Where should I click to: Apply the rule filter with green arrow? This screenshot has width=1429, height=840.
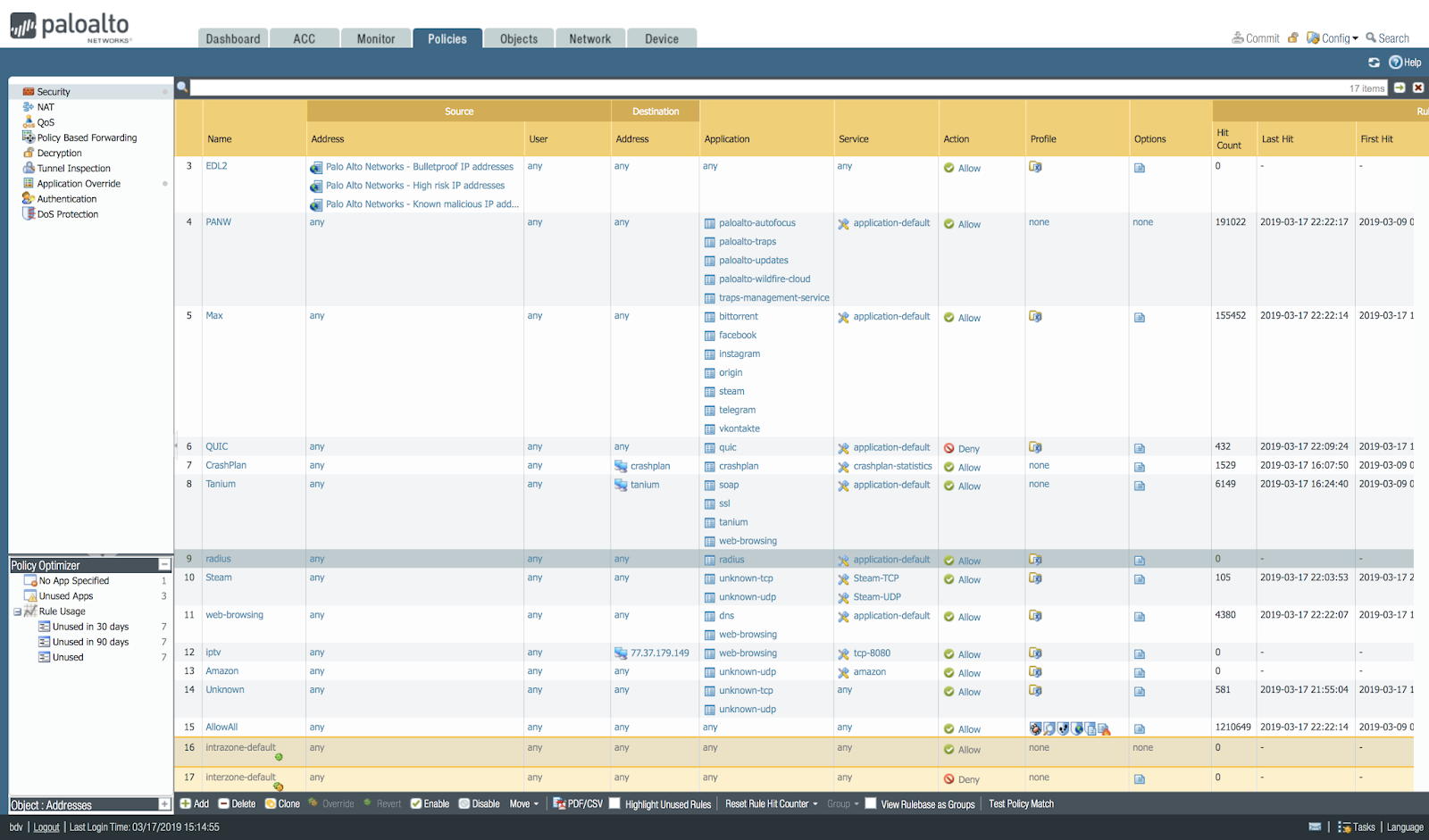(x=1400, y=87)
